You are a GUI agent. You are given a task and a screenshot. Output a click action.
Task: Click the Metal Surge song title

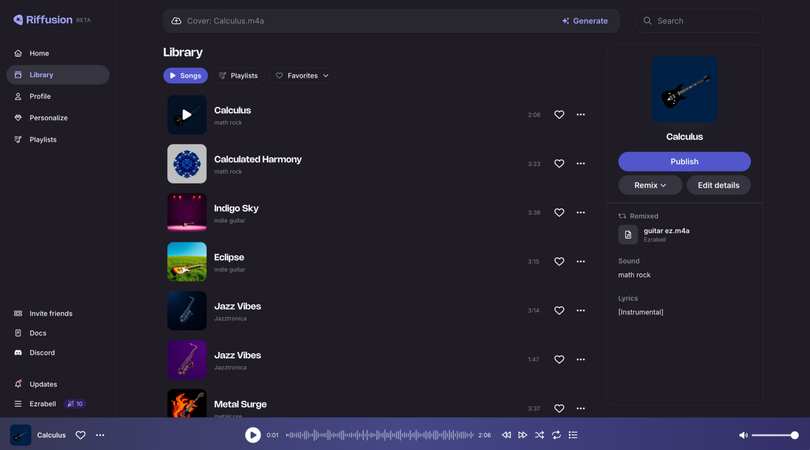pos(240,405)
